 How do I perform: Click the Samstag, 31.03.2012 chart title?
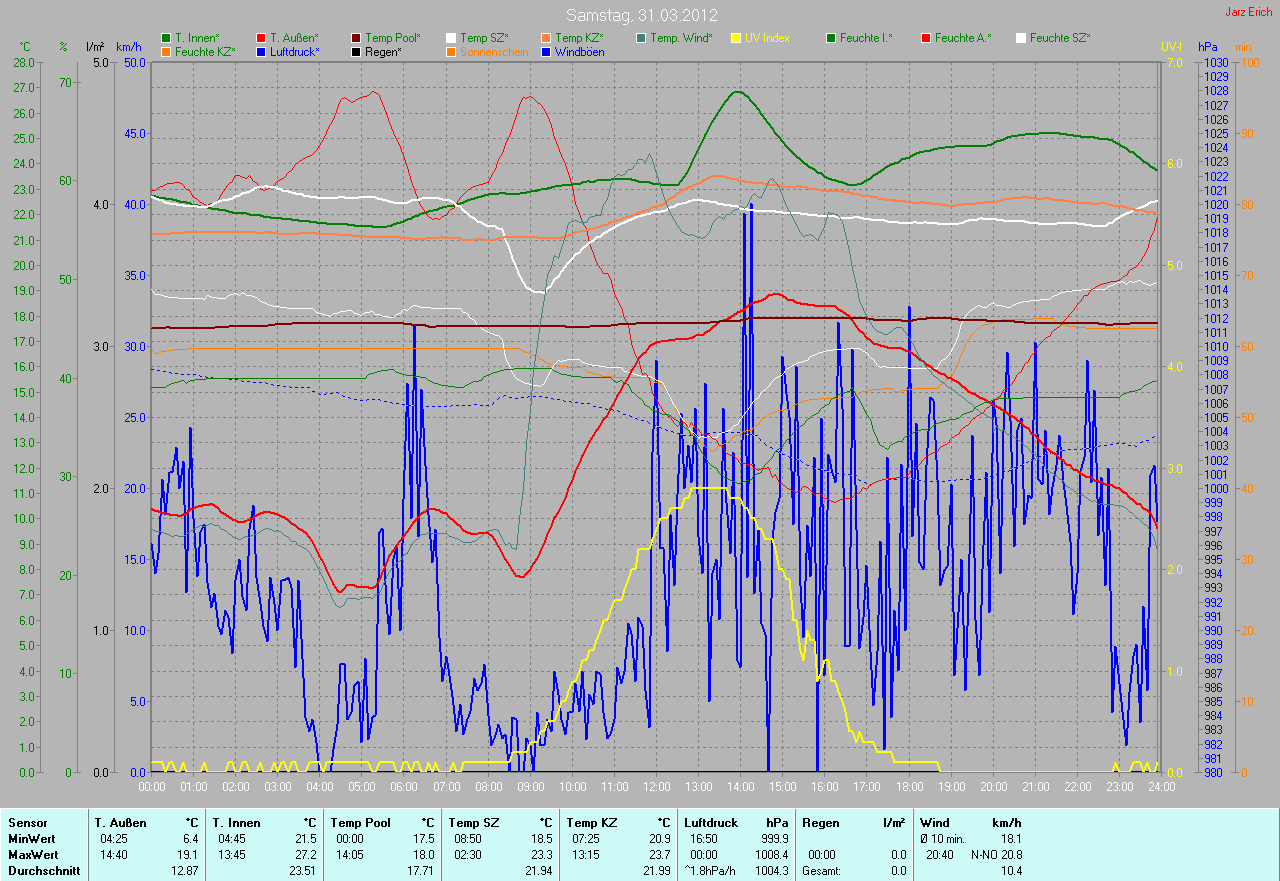(x=639, y=15)
